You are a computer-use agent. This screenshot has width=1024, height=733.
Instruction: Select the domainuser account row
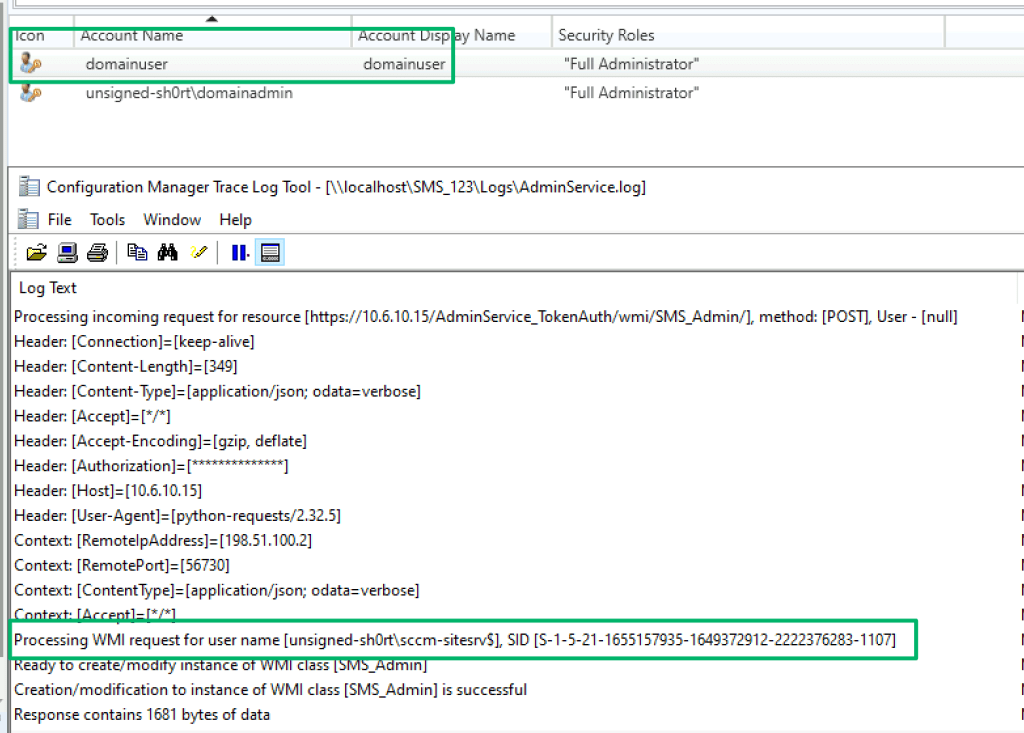127,64
